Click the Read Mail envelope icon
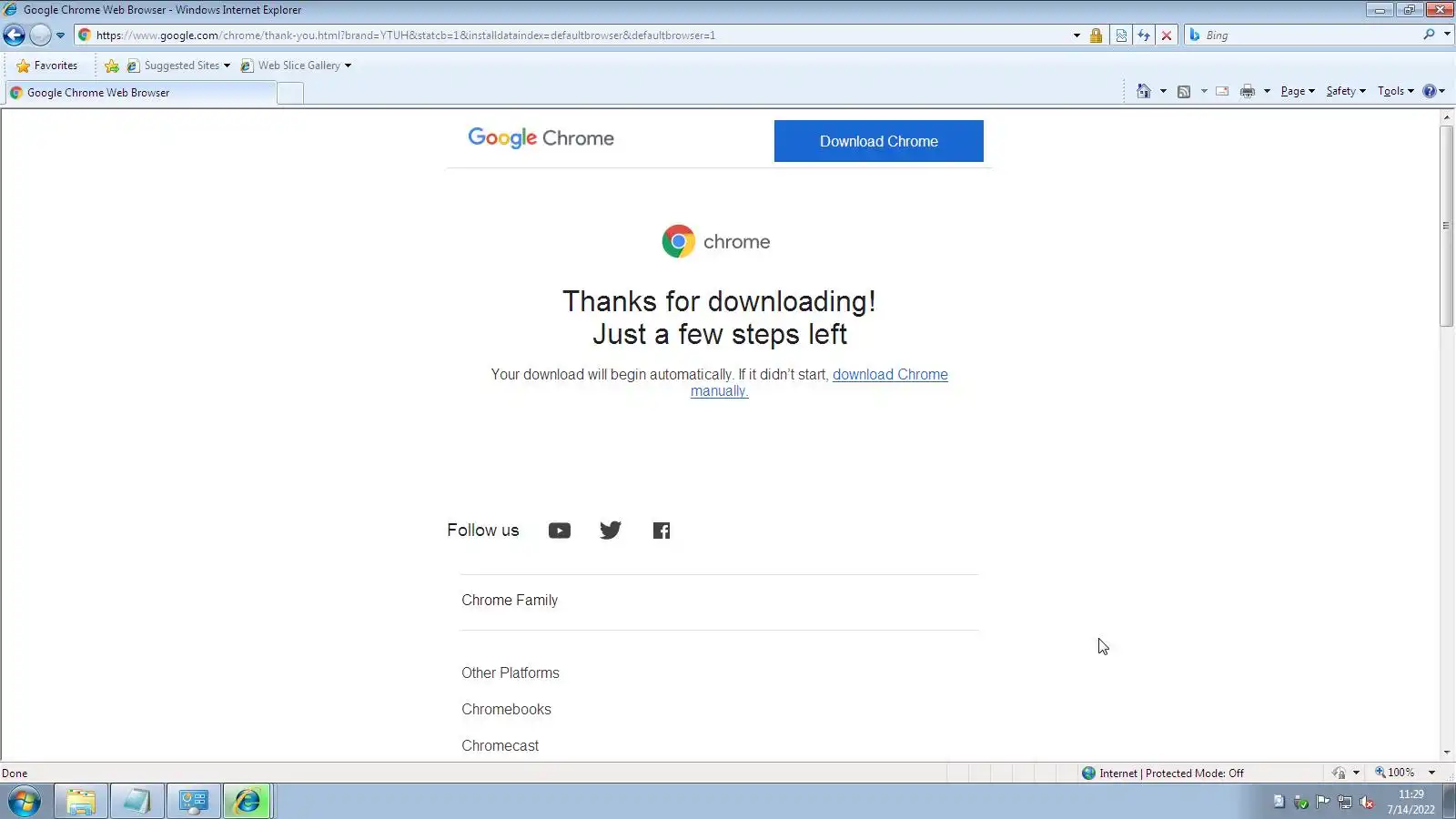This screenshot has width=1456, height=819. point(1222,91)
